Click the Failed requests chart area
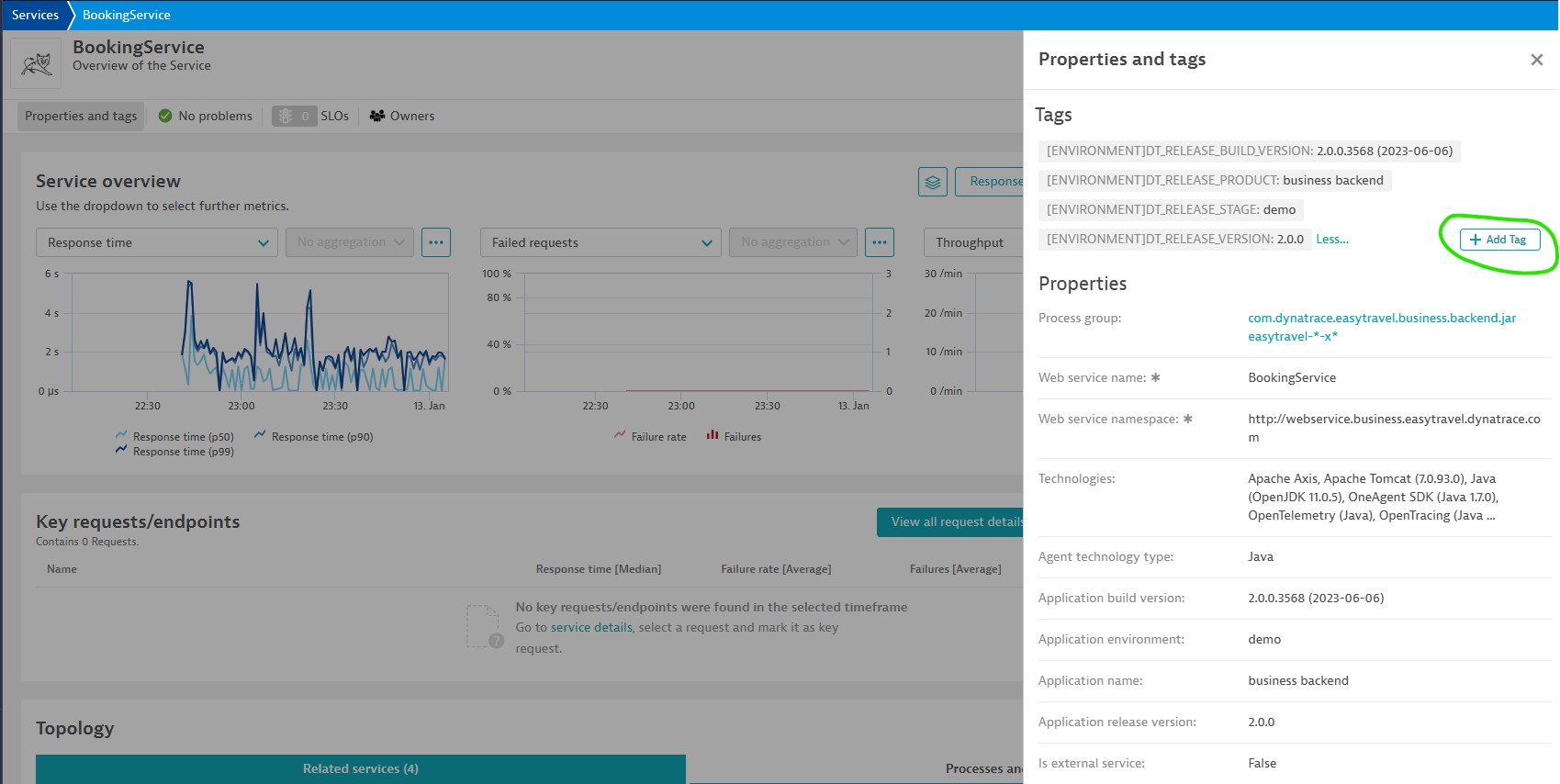This screenshot has height=784, width=1560. [698, 332]
